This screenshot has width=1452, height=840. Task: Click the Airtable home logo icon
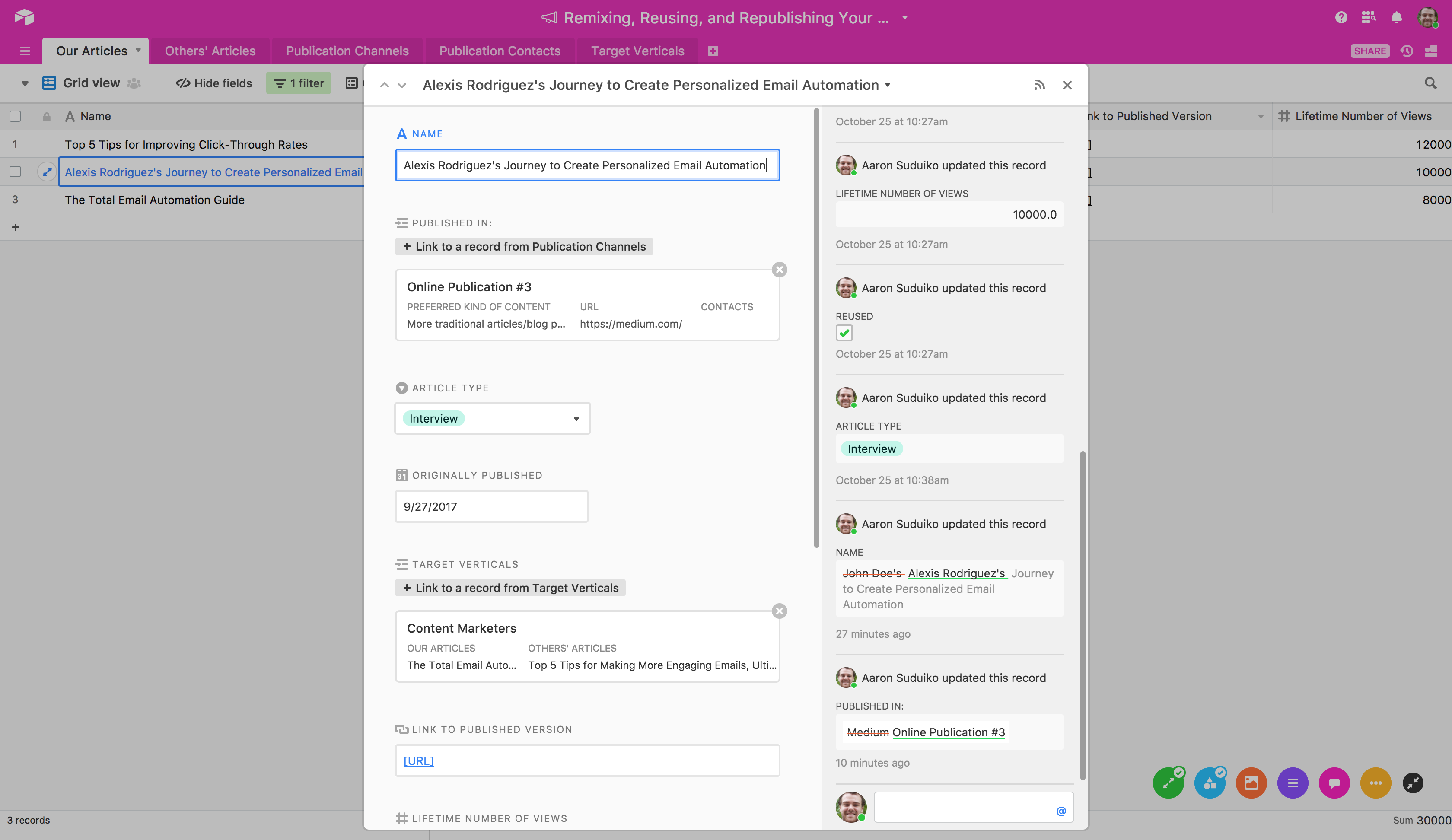coord(24,17)
